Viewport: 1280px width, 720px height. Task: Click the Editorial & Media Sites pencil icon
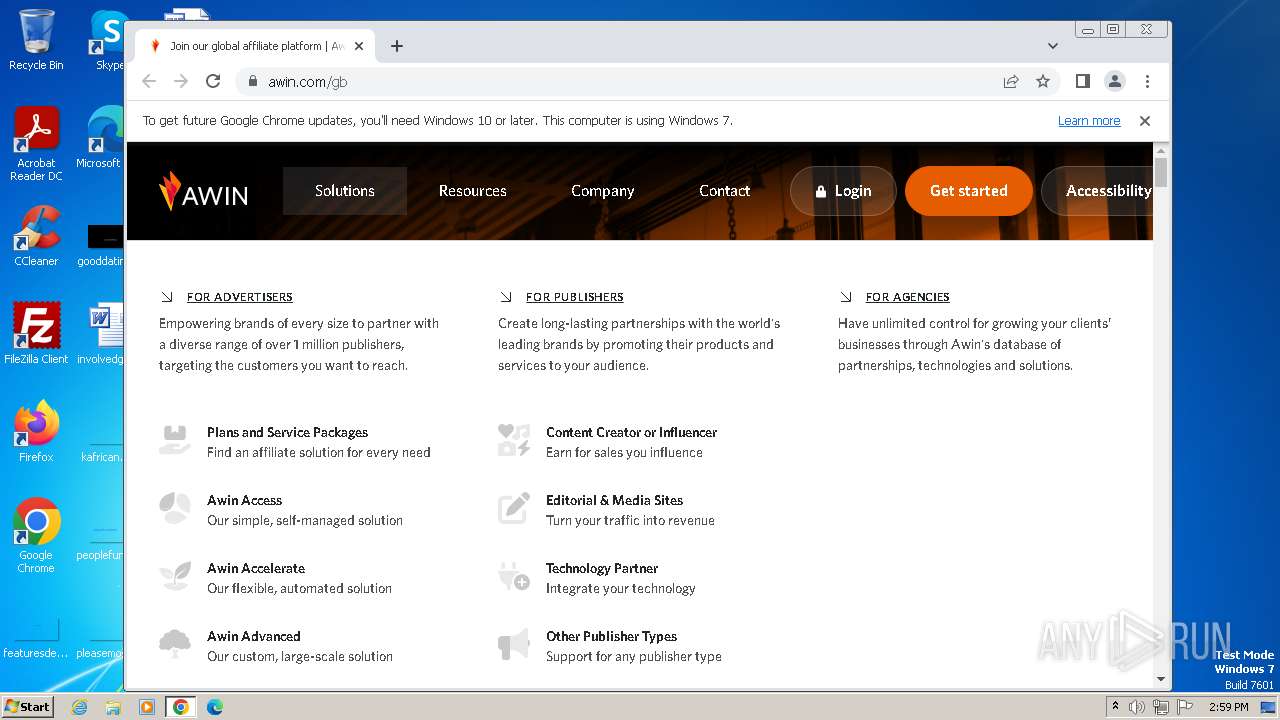[x=514, y=509]
